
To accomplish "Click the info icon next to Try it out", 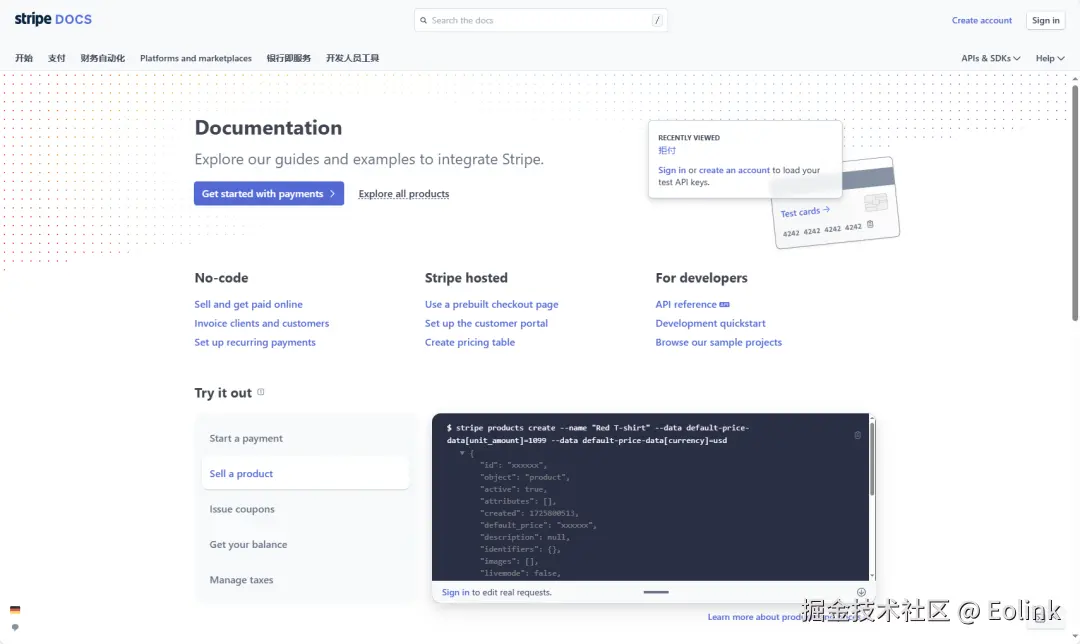I will [260, 392].
